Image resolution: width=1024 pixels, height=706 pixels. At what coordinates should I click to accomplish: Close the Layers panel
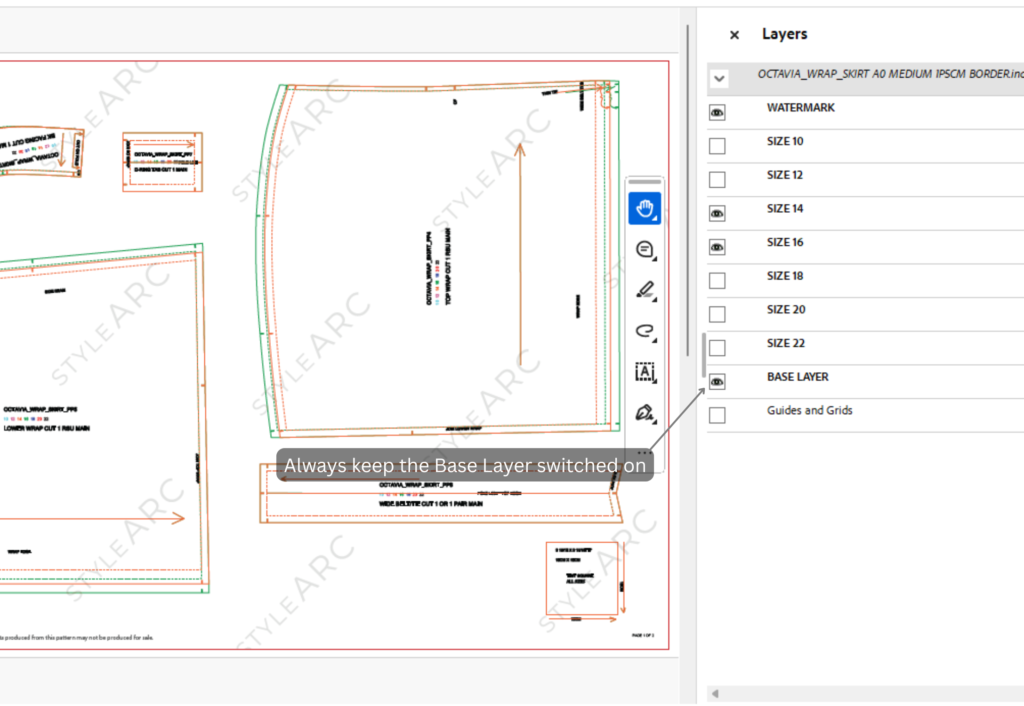click(734, 35)
